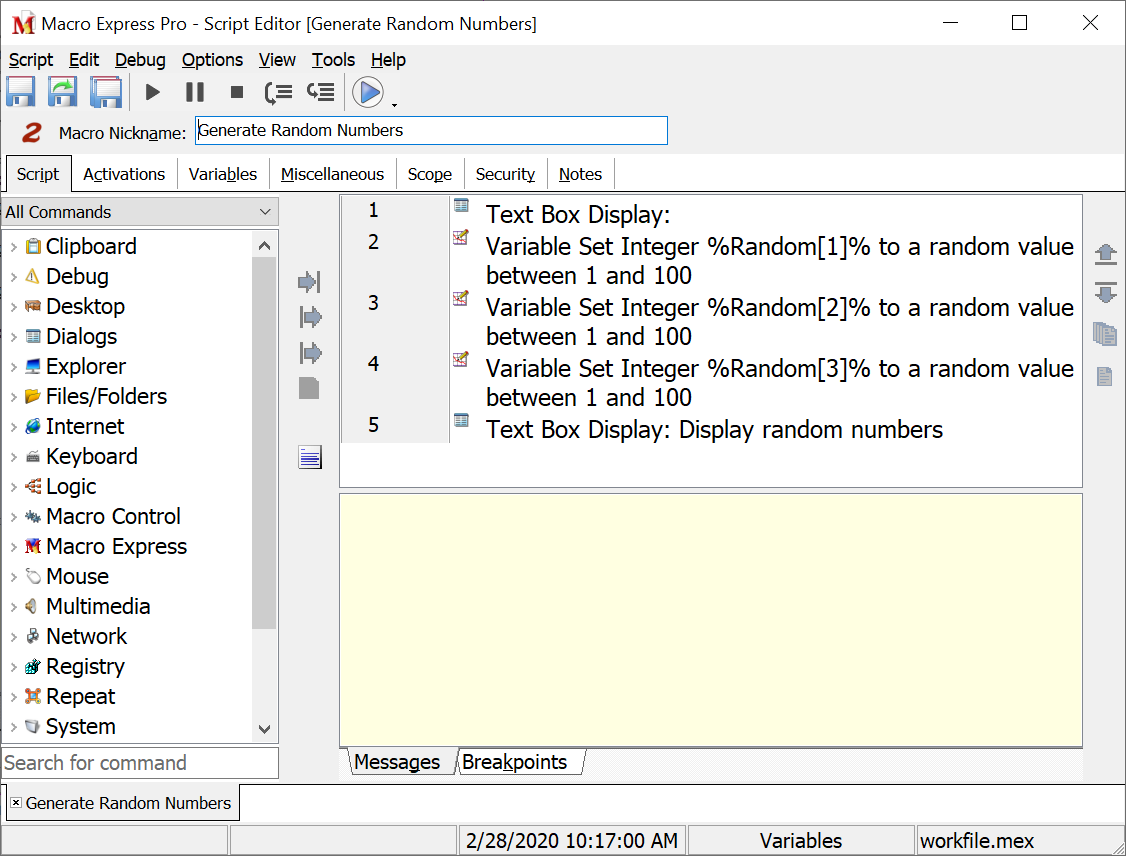Close the Generate Random Numbers bottom tab
The height and width of the screenshot is (856, 1126).
(x=16, y=803)
